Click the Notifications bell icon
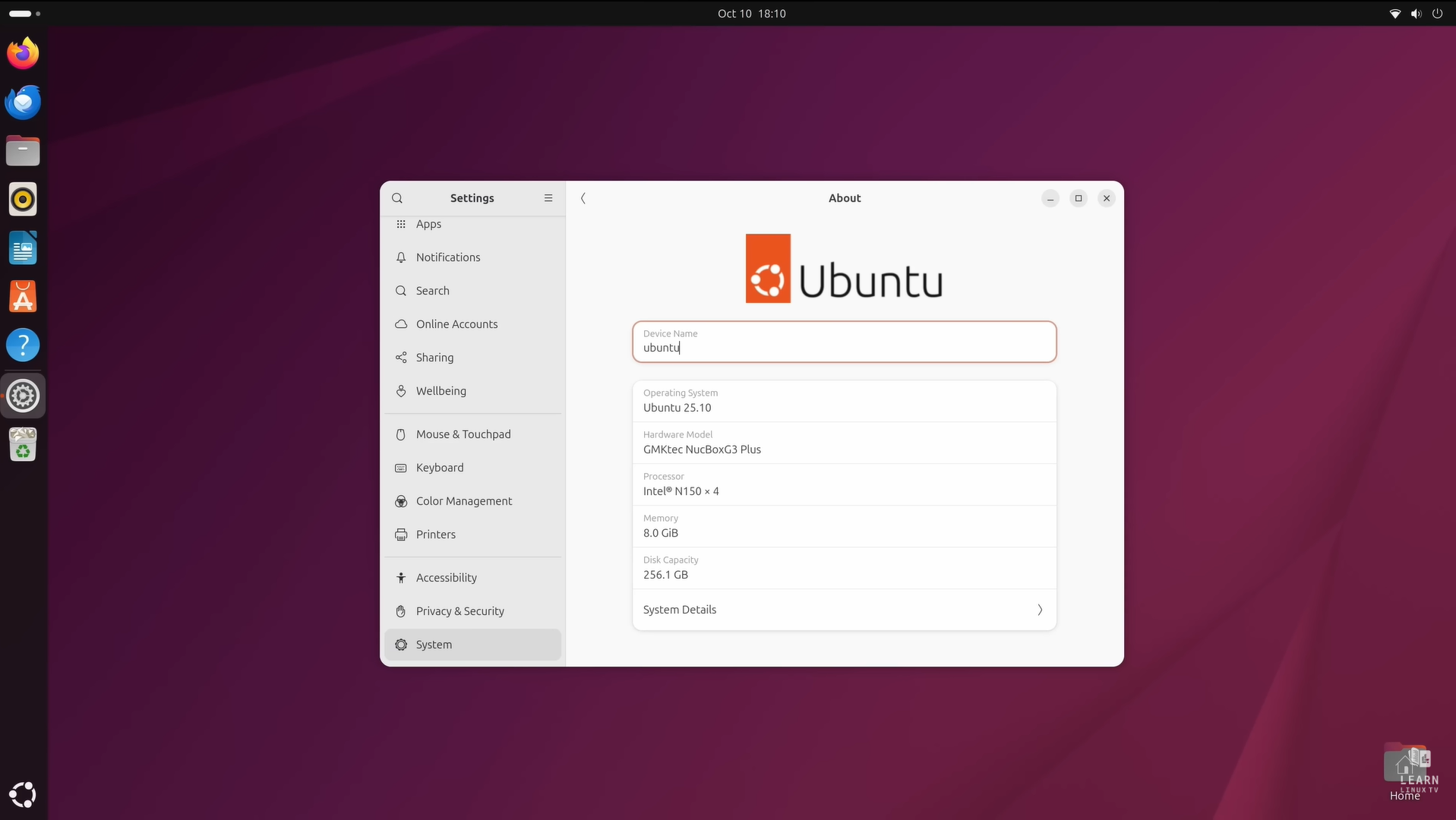 [401, 257]
